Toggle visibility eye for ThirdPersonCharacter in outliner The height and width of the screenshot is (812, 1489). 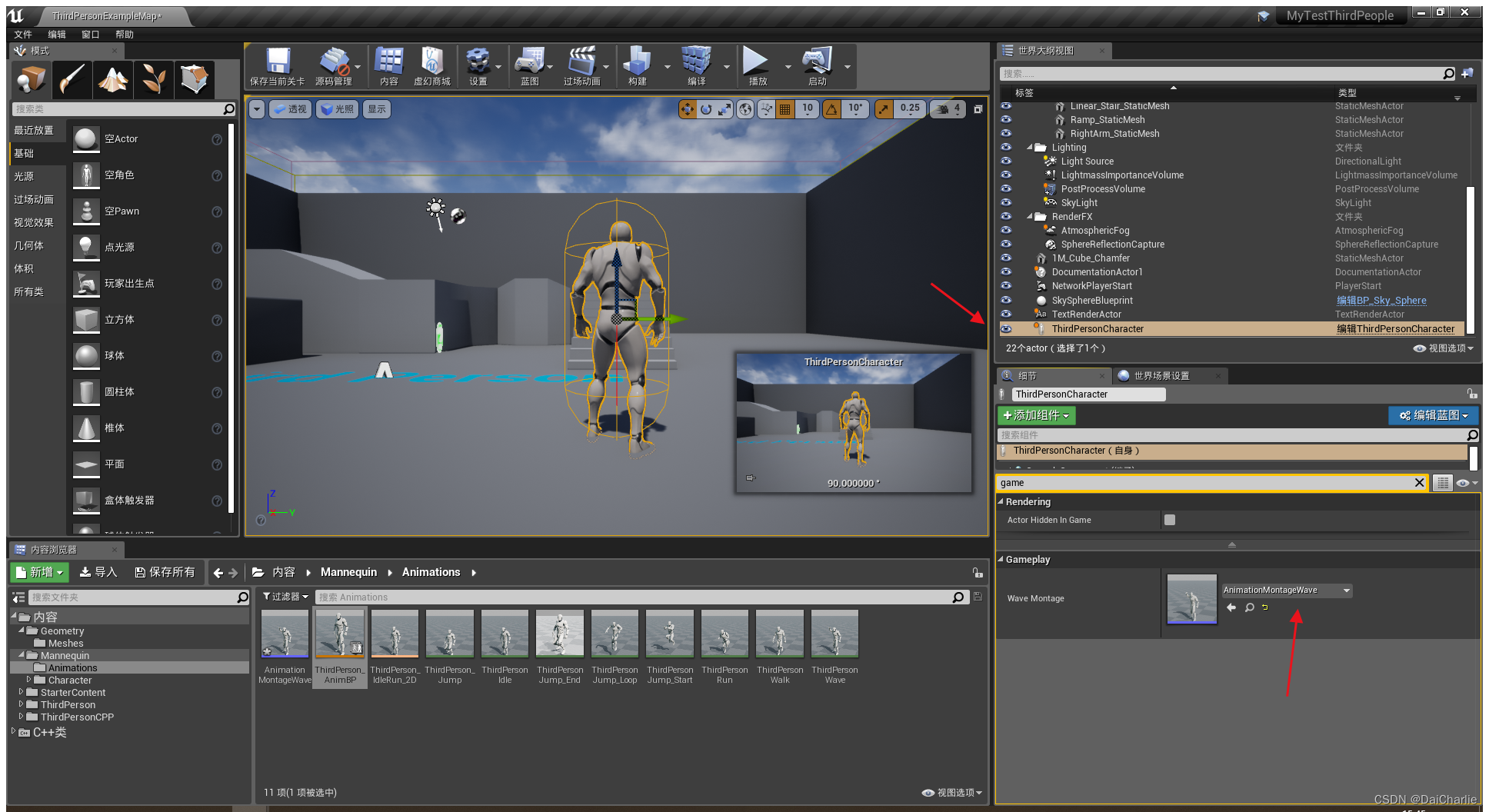1006,328
